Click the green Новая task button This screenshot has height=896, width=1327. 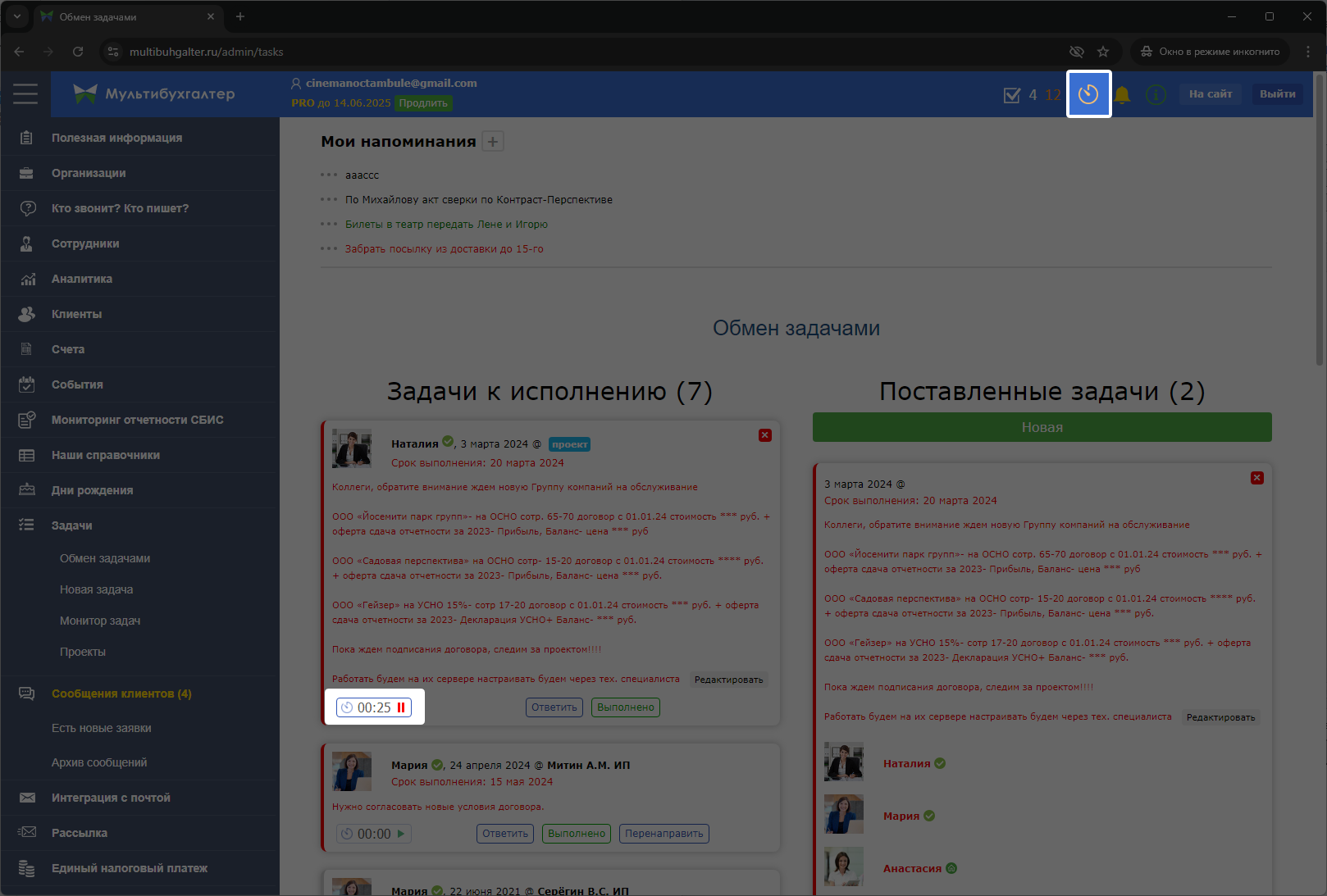pyautogui.click(x=1042, y=427)
